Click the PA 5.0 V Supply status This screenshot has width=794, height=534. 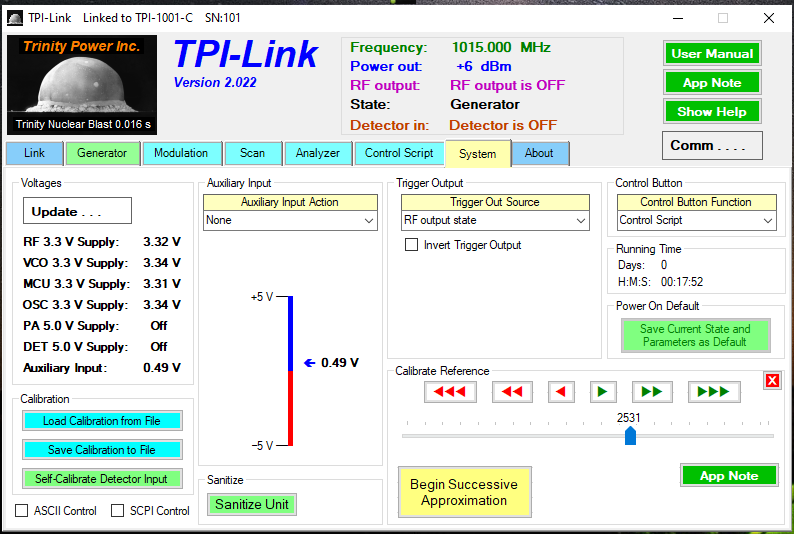tap(159, 326)
